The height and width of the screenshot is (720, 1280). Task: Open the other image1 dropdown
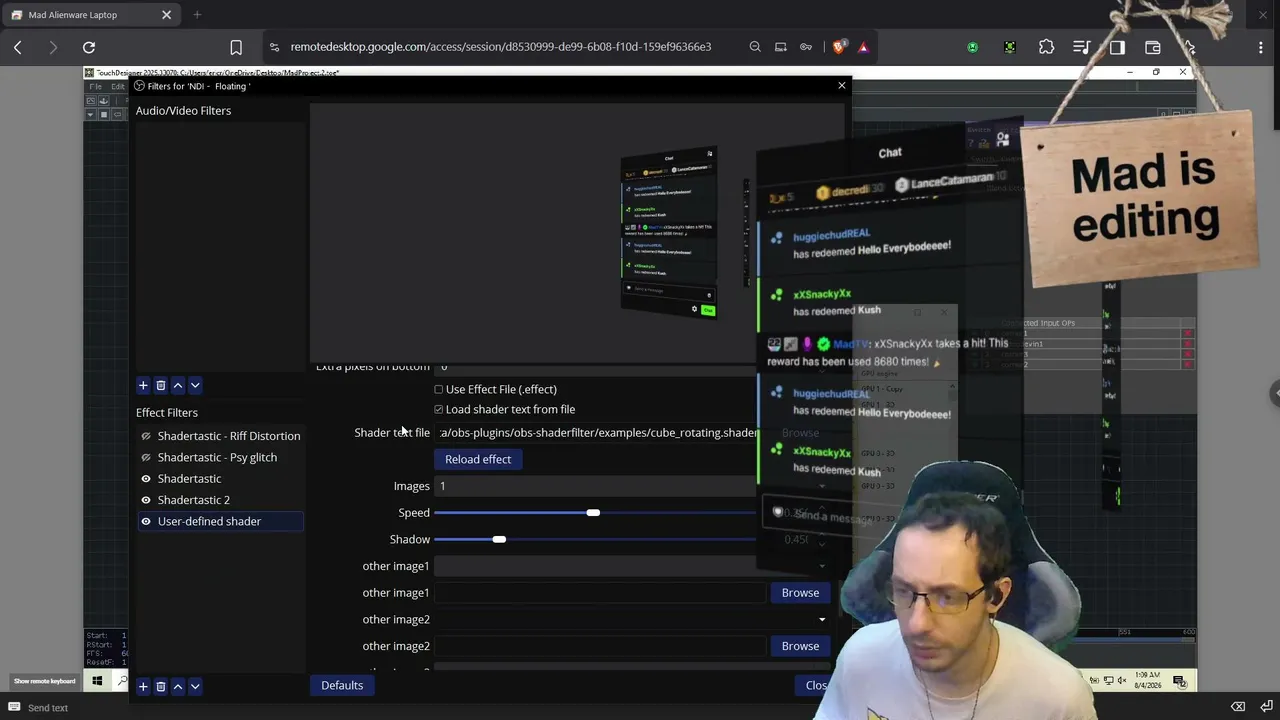pyautogui.click(x=632, y=566)
